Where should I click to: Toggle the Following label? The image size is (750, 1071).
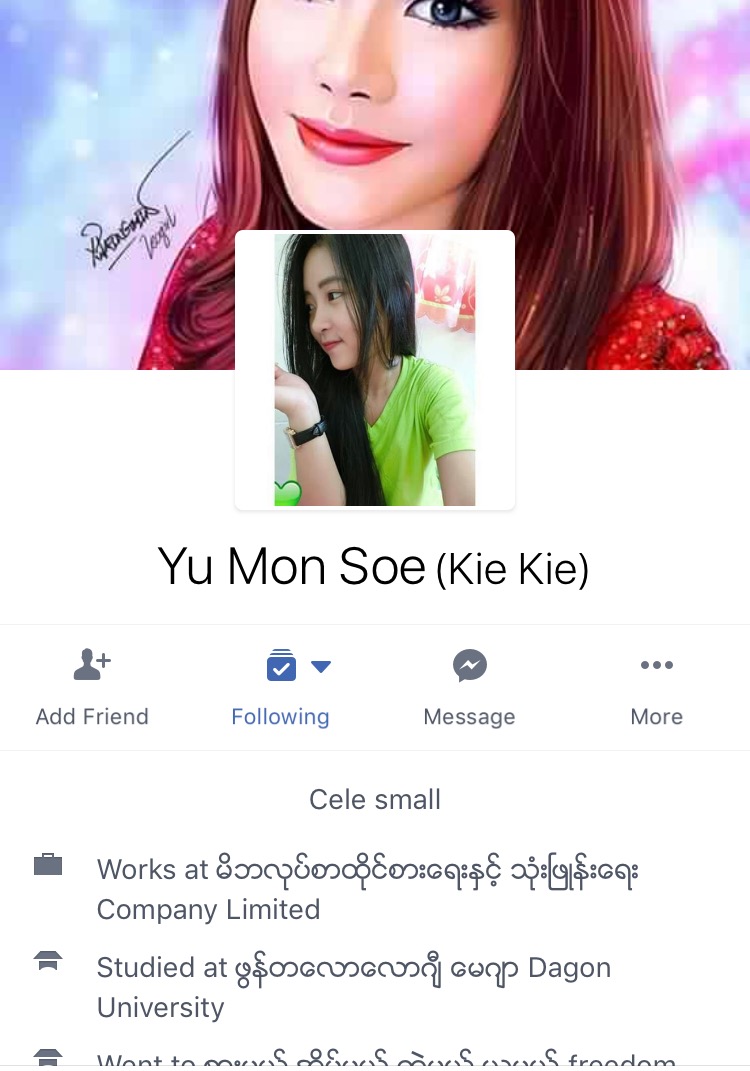pos(280,717)
